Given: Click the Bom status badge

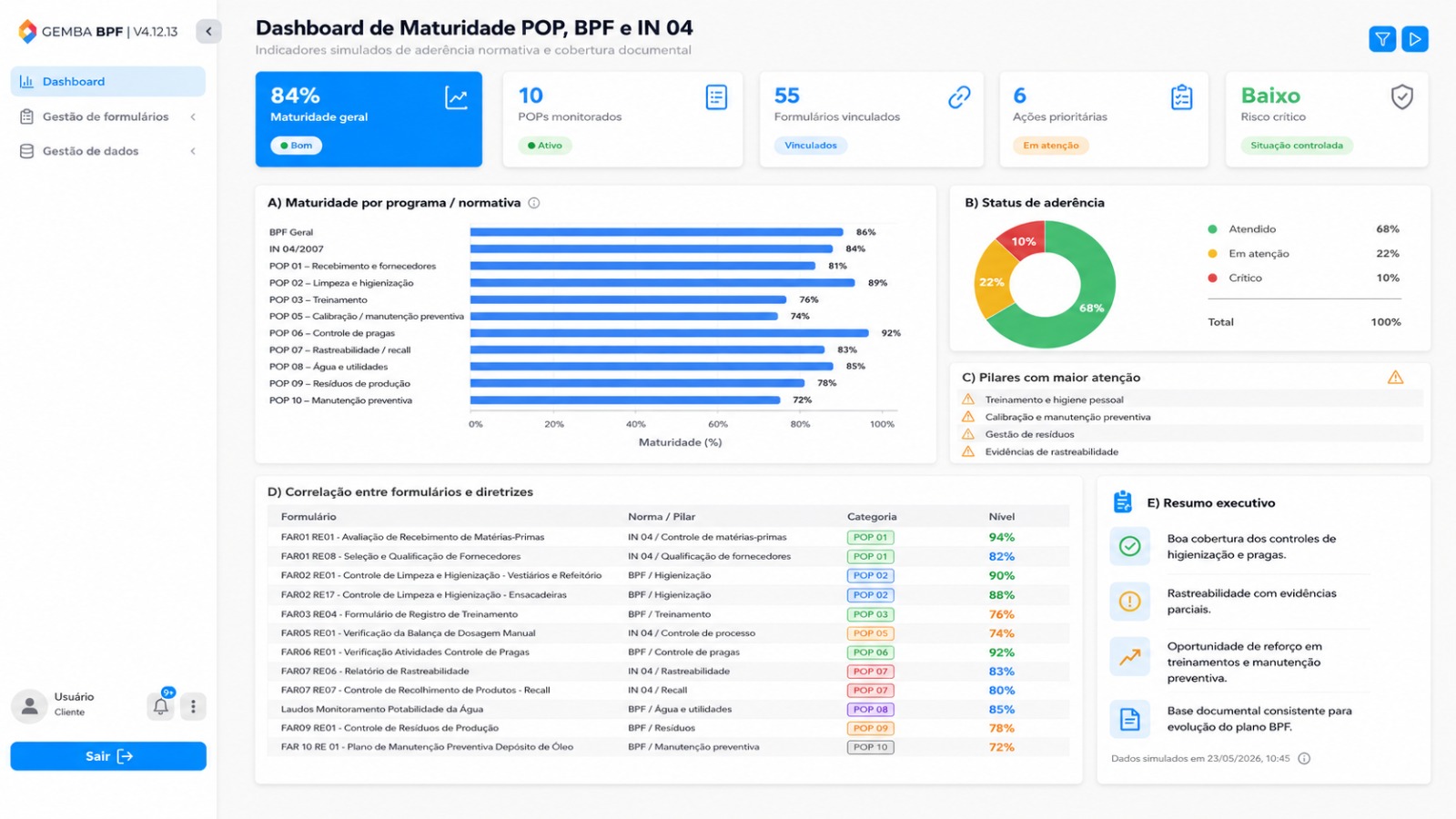Looking at the screenshot, I should [x=296, y=146].
